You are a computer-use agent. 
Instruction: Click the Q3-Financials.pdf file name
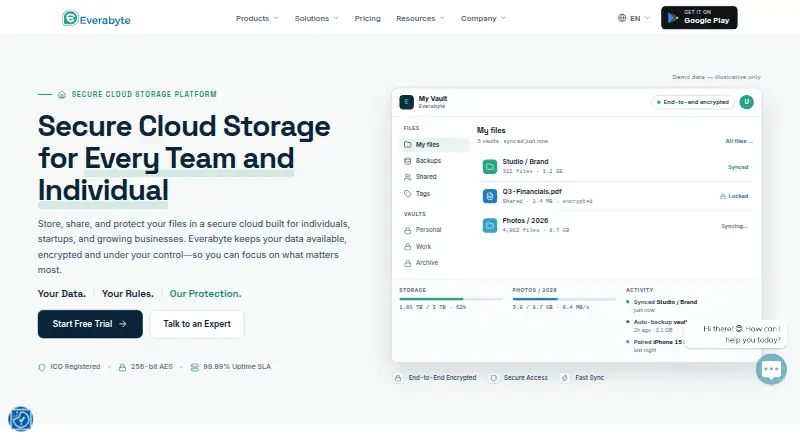tap(532, 191)
